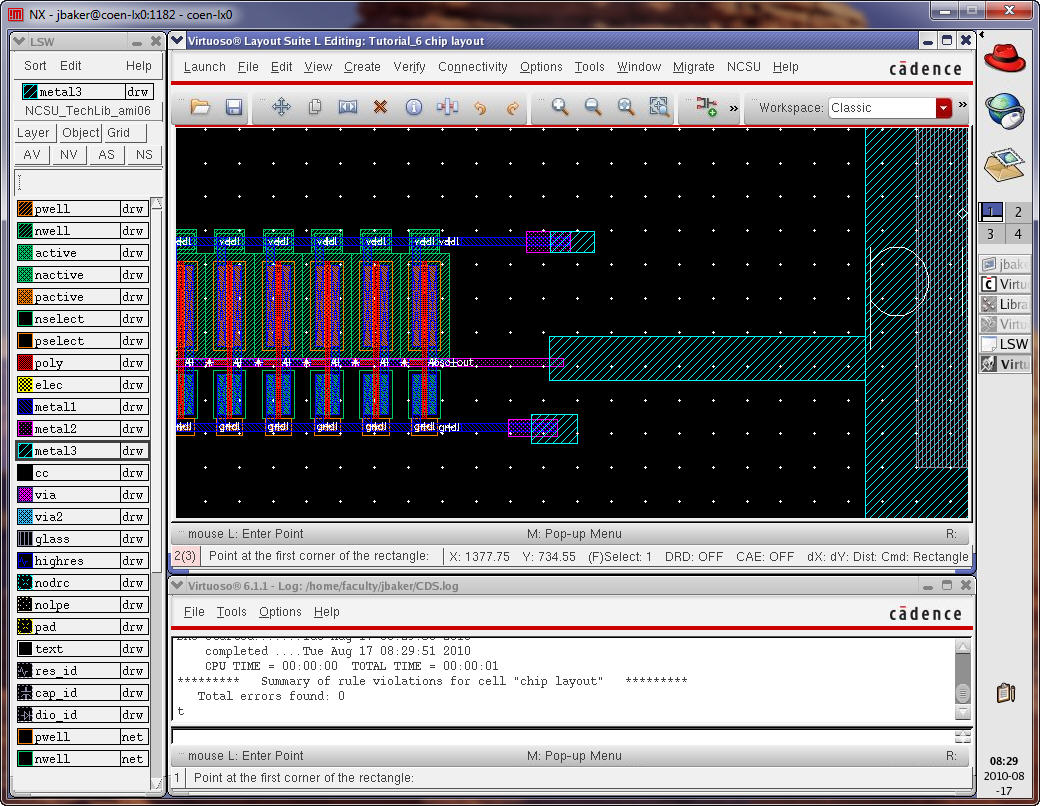Image resolution: width=1040 pixels, height=806 pixels.
Task: Select the poly layer color swatch
Action: [25, 363]
